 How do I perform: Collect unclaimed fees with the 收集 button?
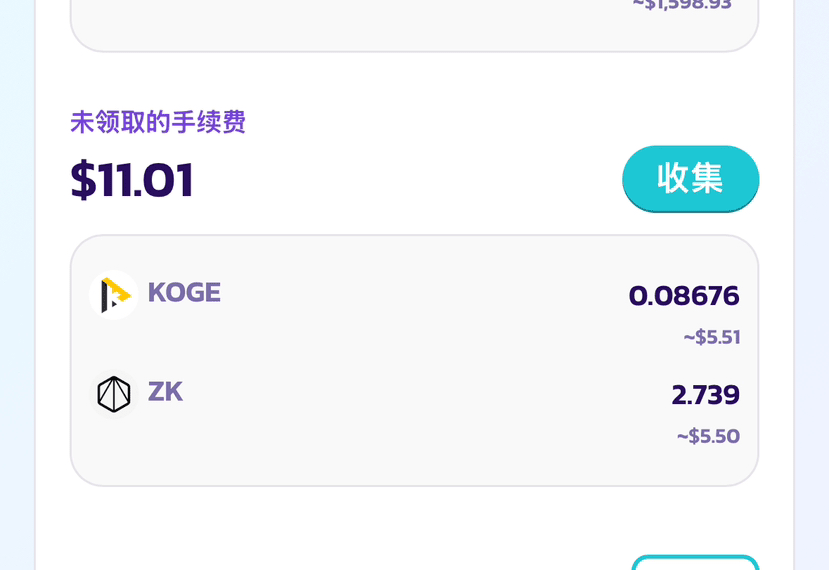click(690, 179)
